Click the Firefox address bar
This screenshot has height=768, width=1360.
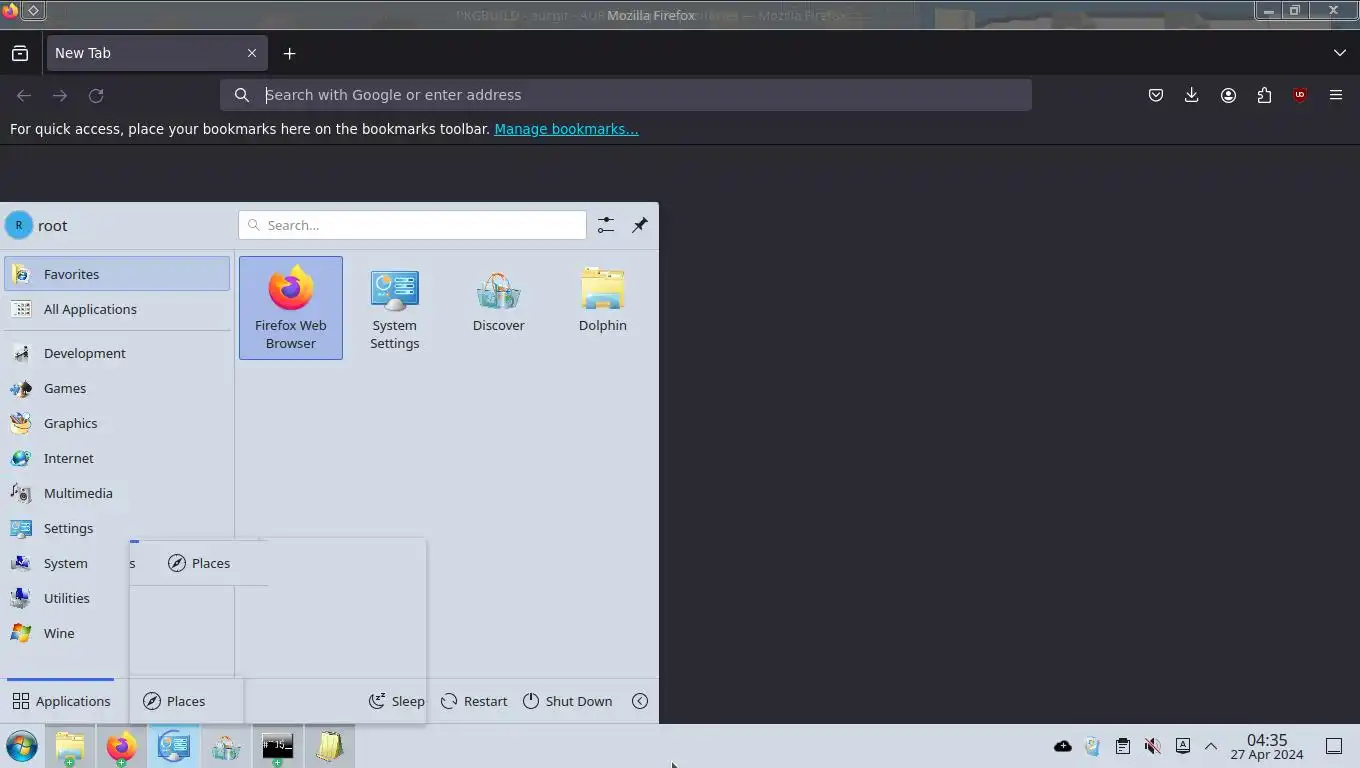coord(626,95)
